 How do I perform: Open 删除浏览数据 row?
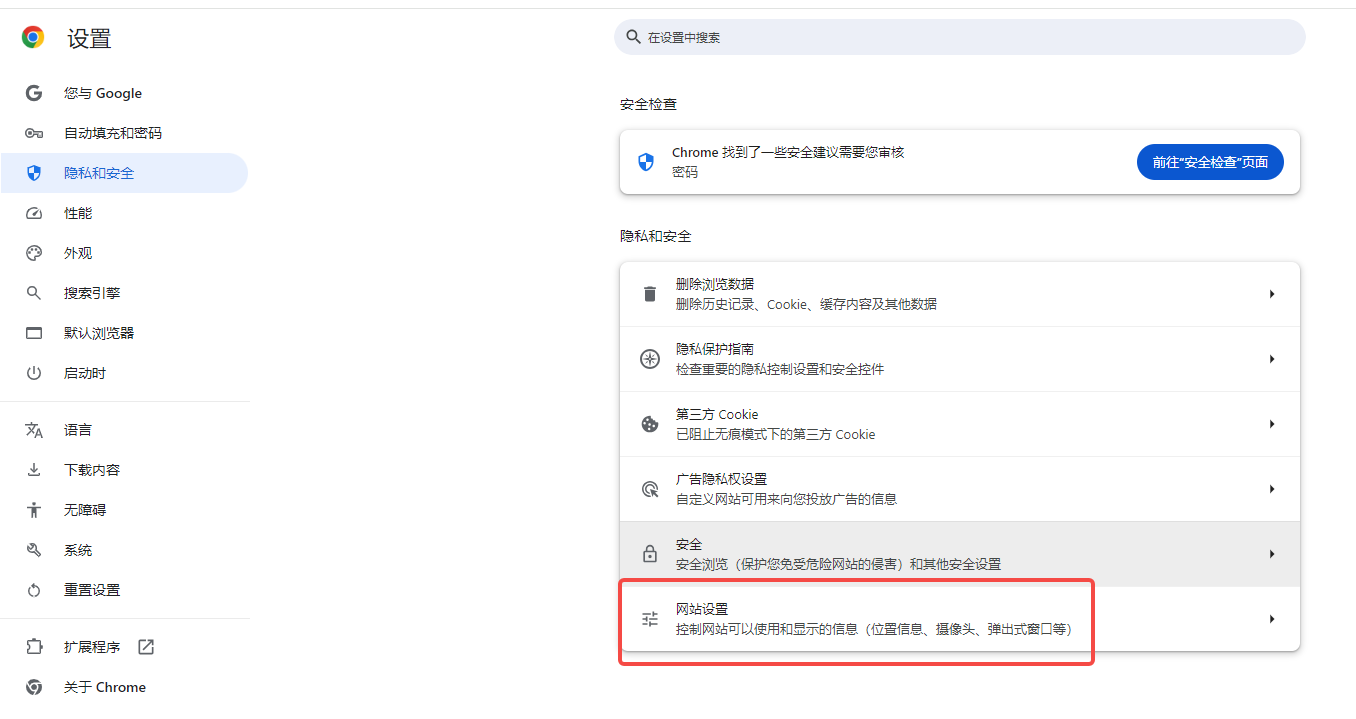pyautogui.click(x=960, y=294)
